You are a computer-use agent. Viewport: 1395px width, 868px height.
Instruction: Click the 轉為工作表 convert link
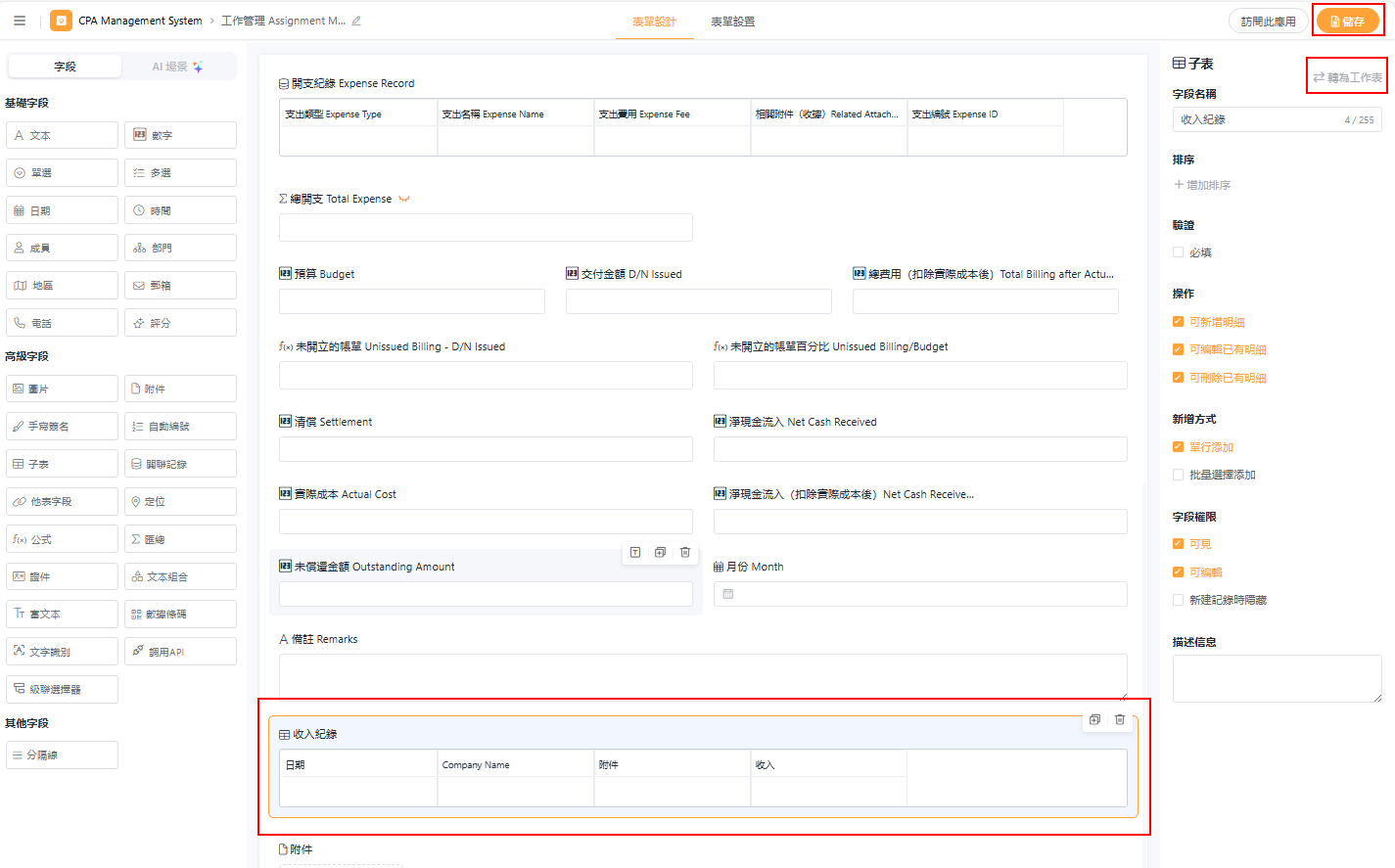1348,77
